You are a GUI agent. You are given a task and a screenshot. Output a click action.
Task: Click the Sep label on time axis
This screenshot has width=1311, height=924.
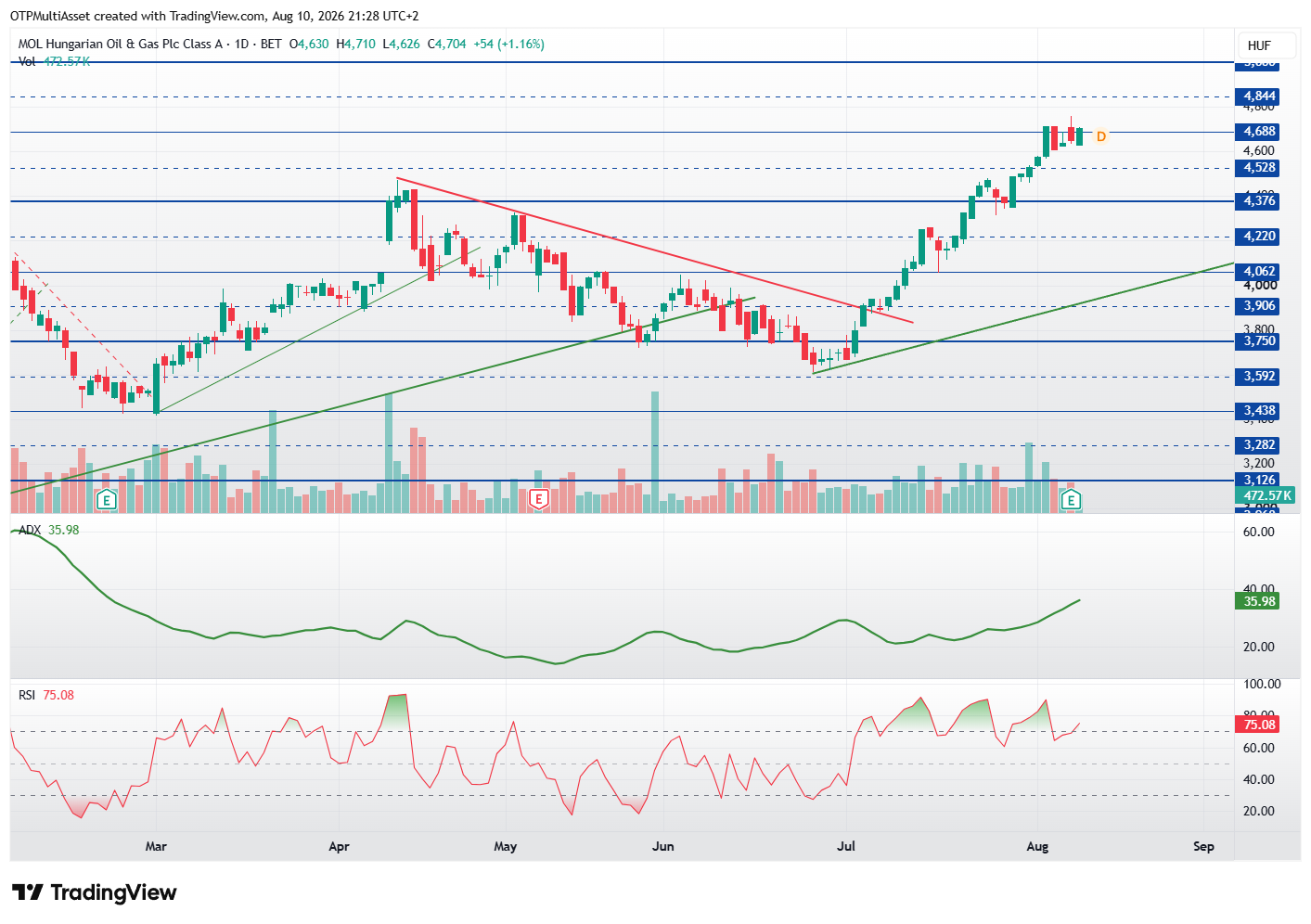pos(1204,846)
